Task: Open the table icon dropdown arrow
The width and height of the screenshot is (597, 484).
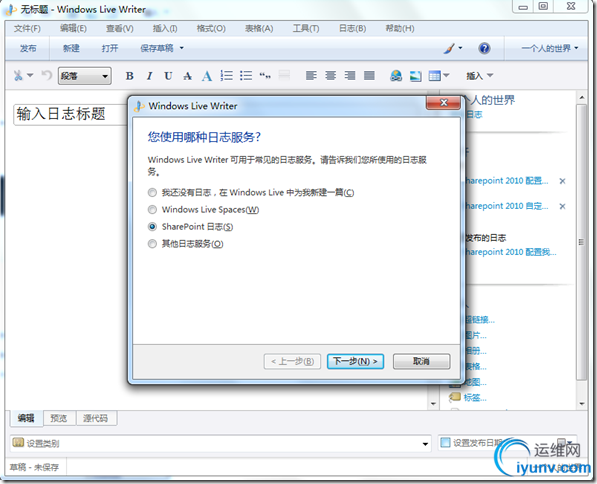Action: pyautogui.click(x=446, y=75)
